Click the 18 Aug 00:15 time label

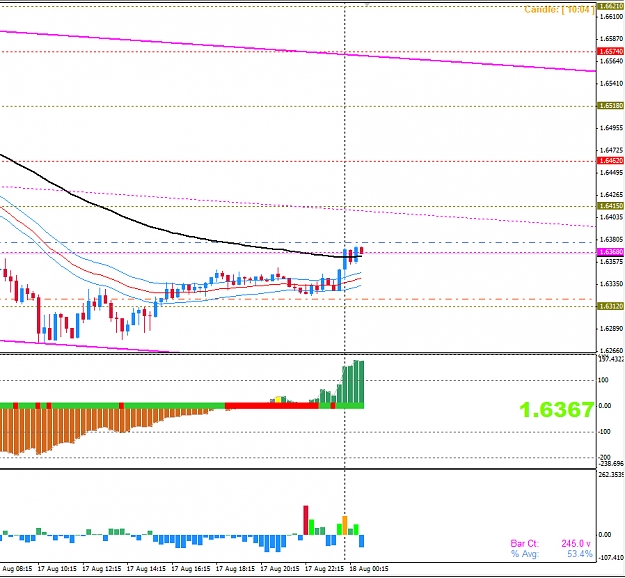click(369, 569)
